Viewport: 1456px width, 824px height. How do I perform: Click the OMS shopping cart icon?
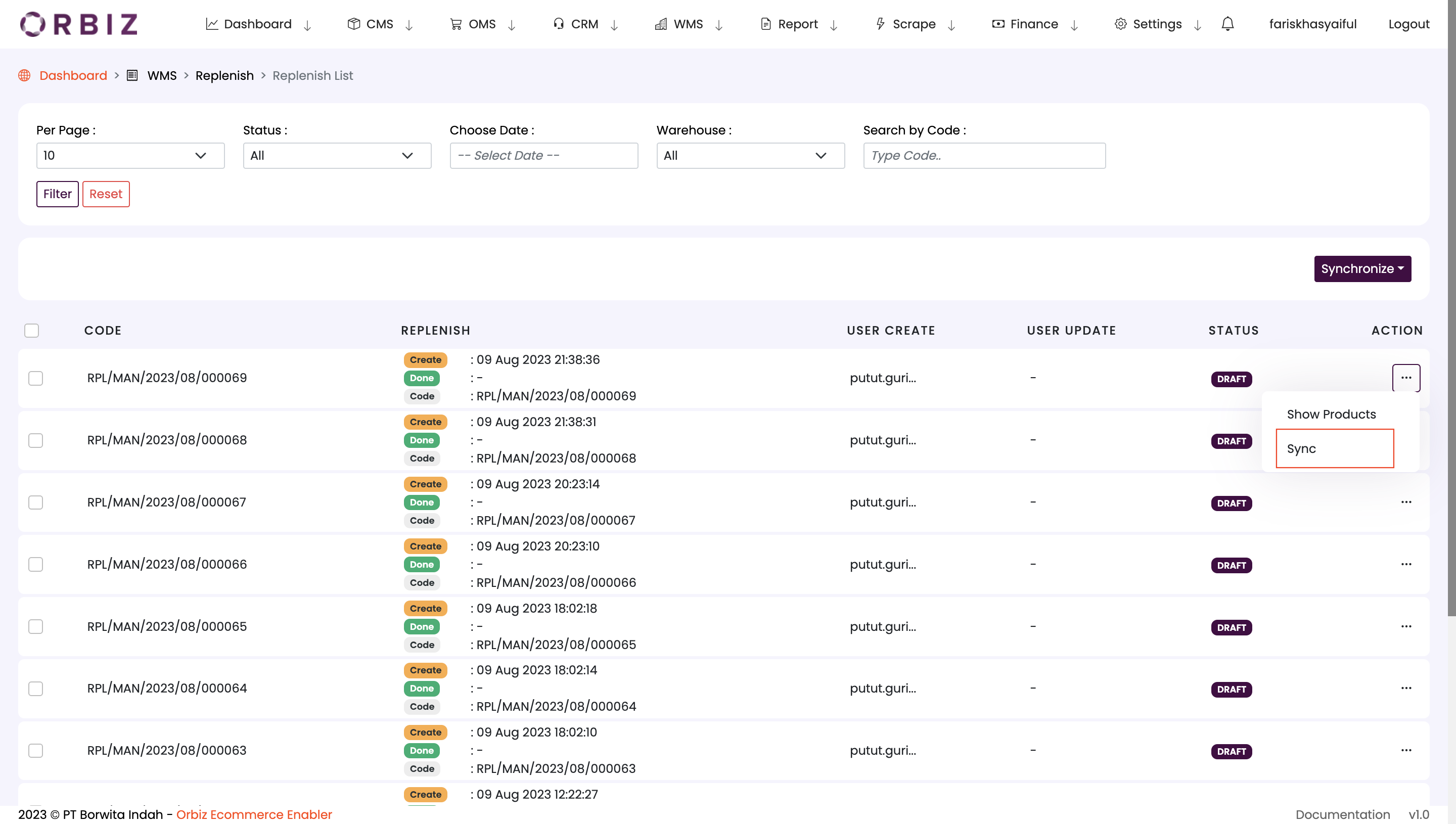coord(456,24)
